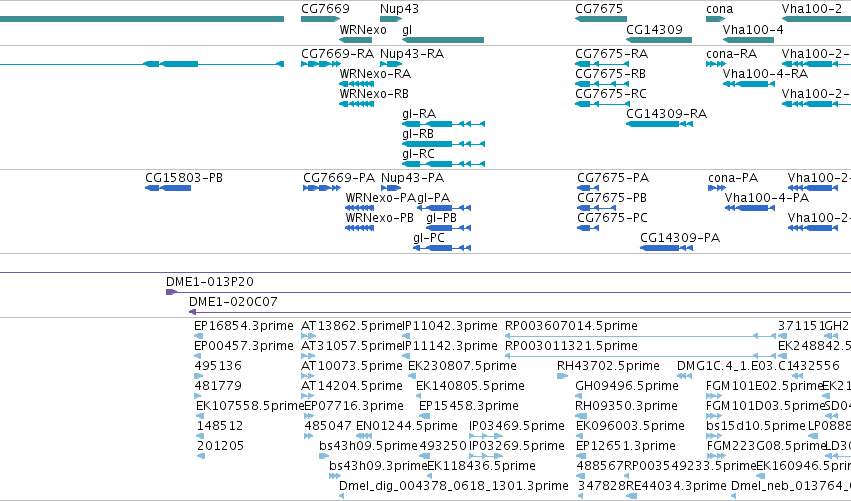The height and width of the screenshot is (501, 851).
Task: Select the CG7675 gene label
Action: pyautogui.click(x=599, y=9)
